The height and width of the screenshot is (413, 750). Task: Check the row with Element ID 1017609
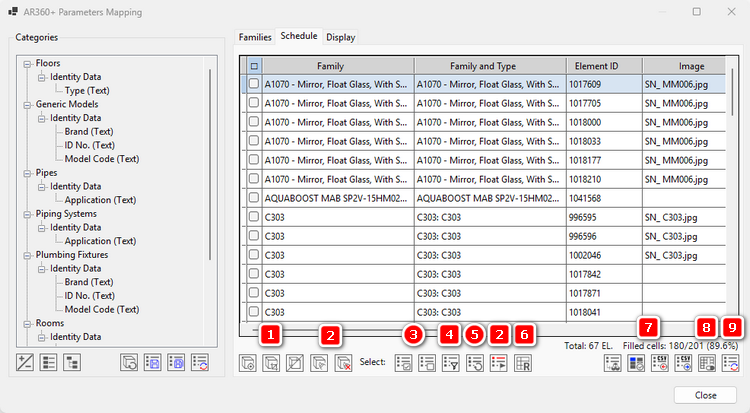click(254, 84)
